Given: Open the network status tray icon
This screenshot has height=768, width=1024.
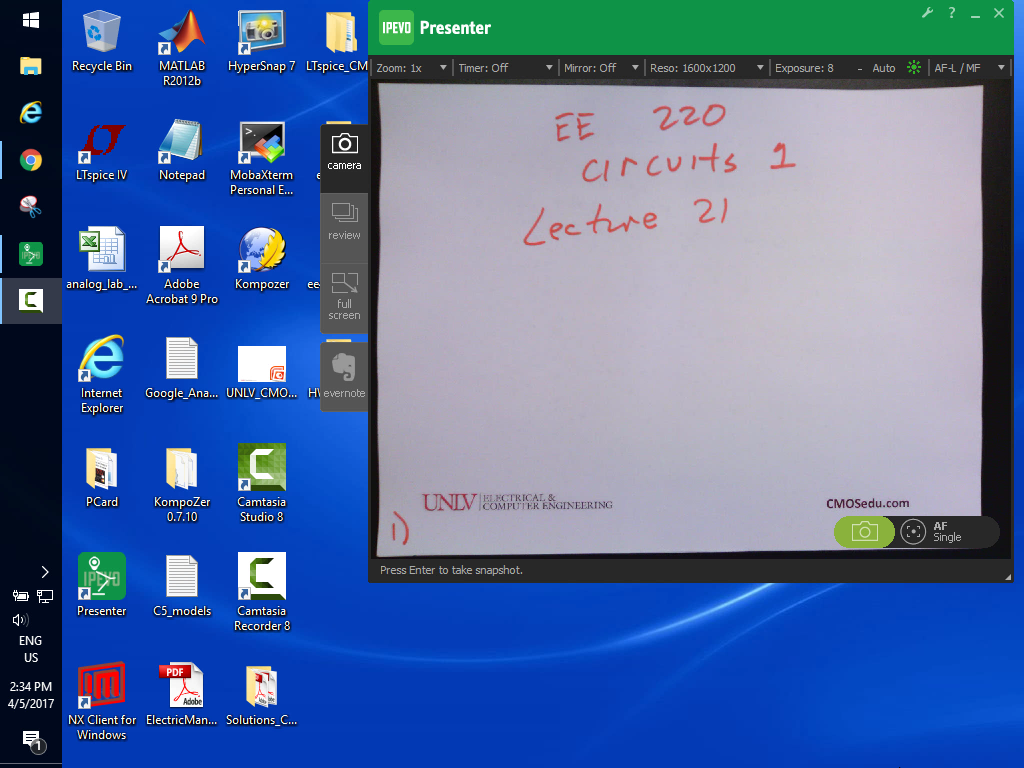Looking at the screenshot, I should 45,596.
